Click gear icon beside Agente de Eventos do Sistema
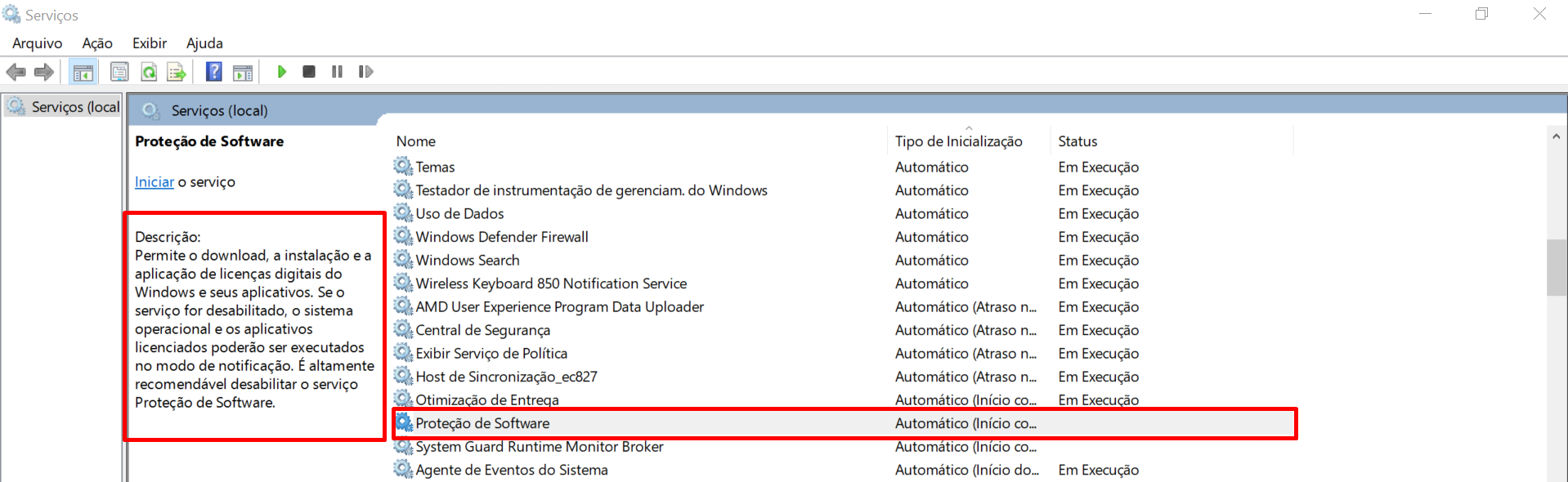This screenshot has height=482, width=1568. coord(403,470)
